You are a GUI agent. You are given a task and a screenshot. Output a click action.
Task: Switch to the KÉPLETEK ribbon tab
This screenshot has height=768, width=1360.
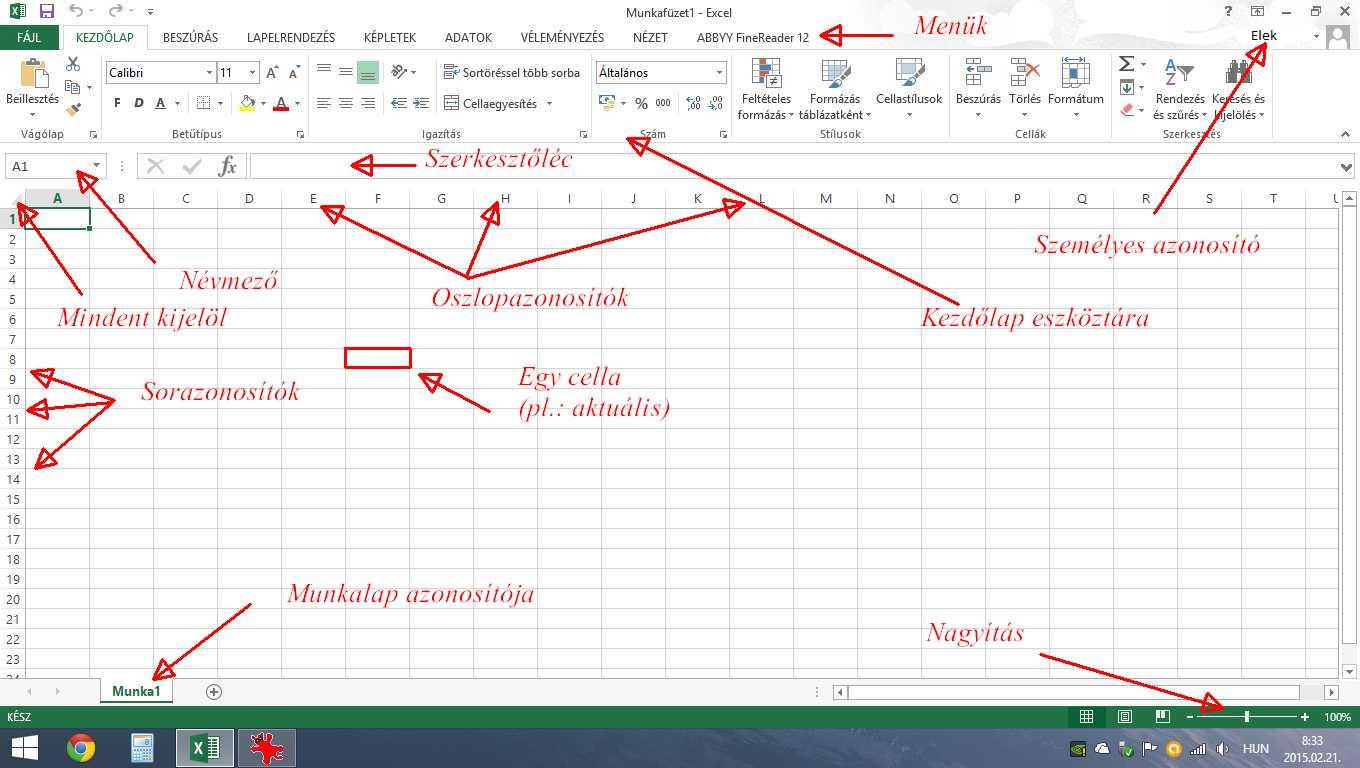tap(390, 37)
